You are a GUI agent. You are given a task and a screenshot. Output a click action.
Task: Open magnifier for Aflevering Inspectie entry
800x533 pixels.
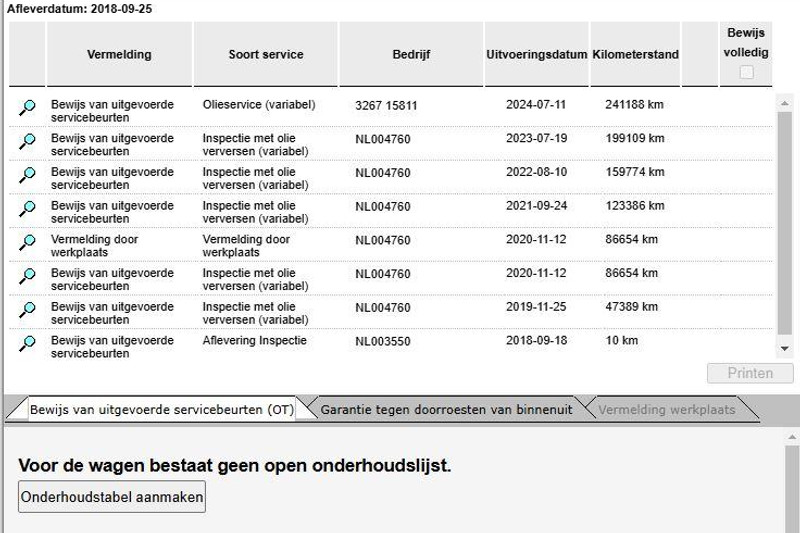tap(27, 344)
